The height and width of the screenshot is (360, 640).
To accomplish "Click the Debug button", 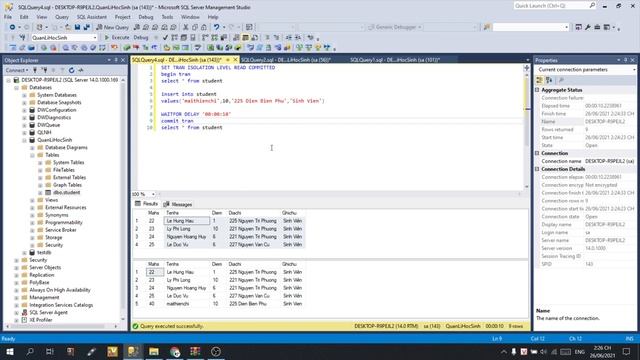I will point(141,38).
